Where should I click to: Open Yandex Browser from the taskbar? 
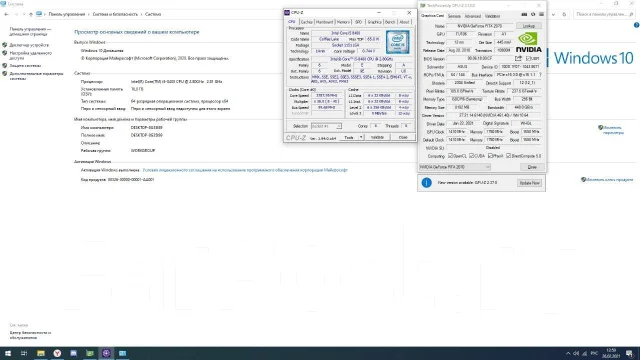tap(57, 353)
